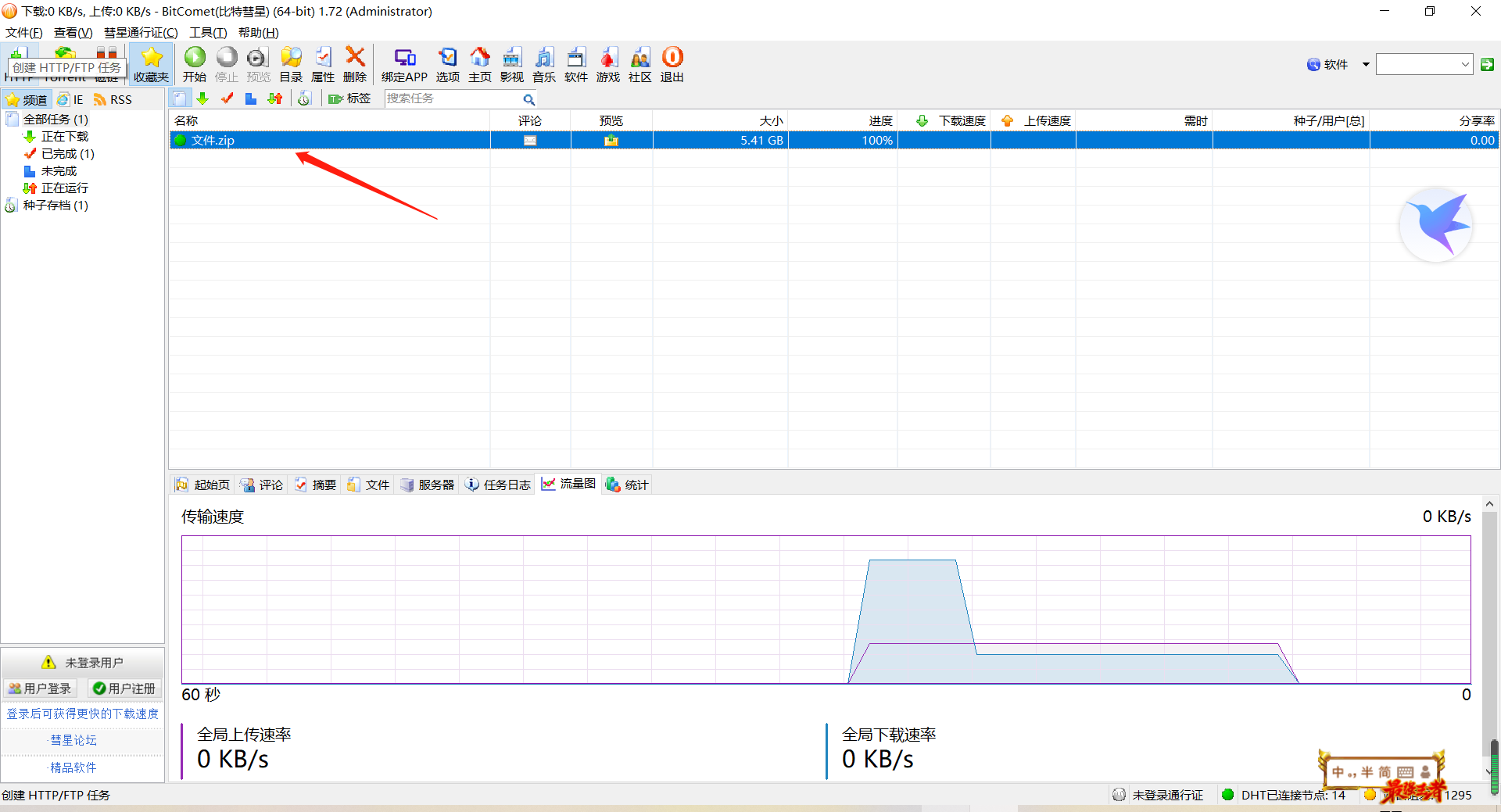
Task: Open the 评论 detail tab
Action: coord(262,485)
